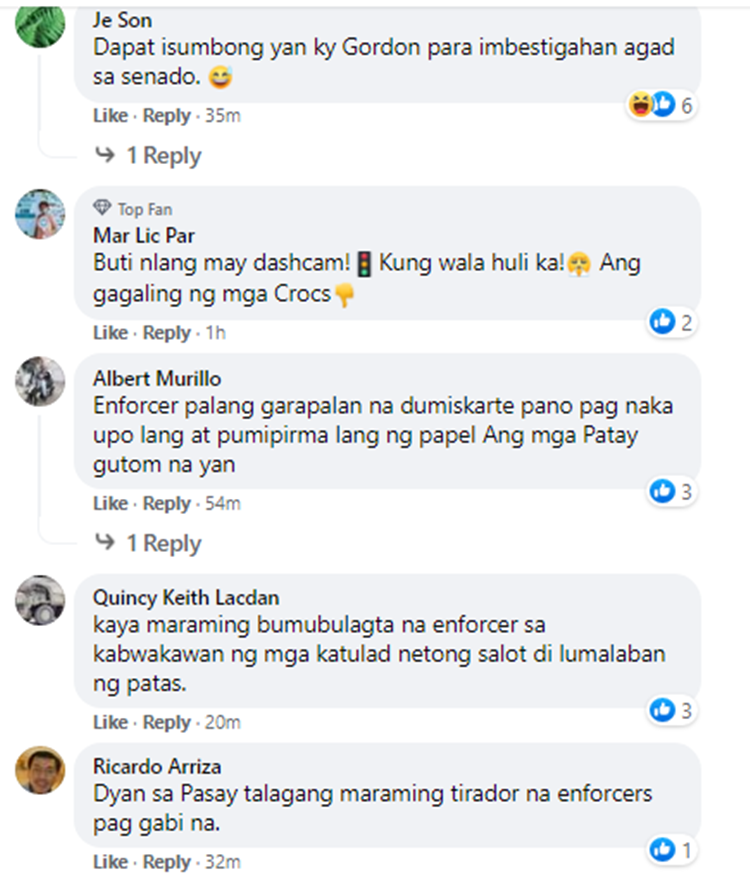750x874 pixels.
Task: Open Albert Murillo's profile name link
Action: point(157,378)
